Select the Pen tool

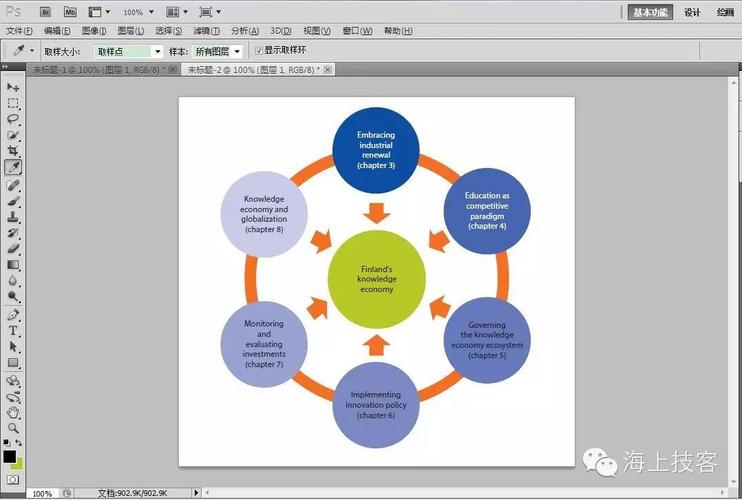pyautogui.click(x=13, y=315)
